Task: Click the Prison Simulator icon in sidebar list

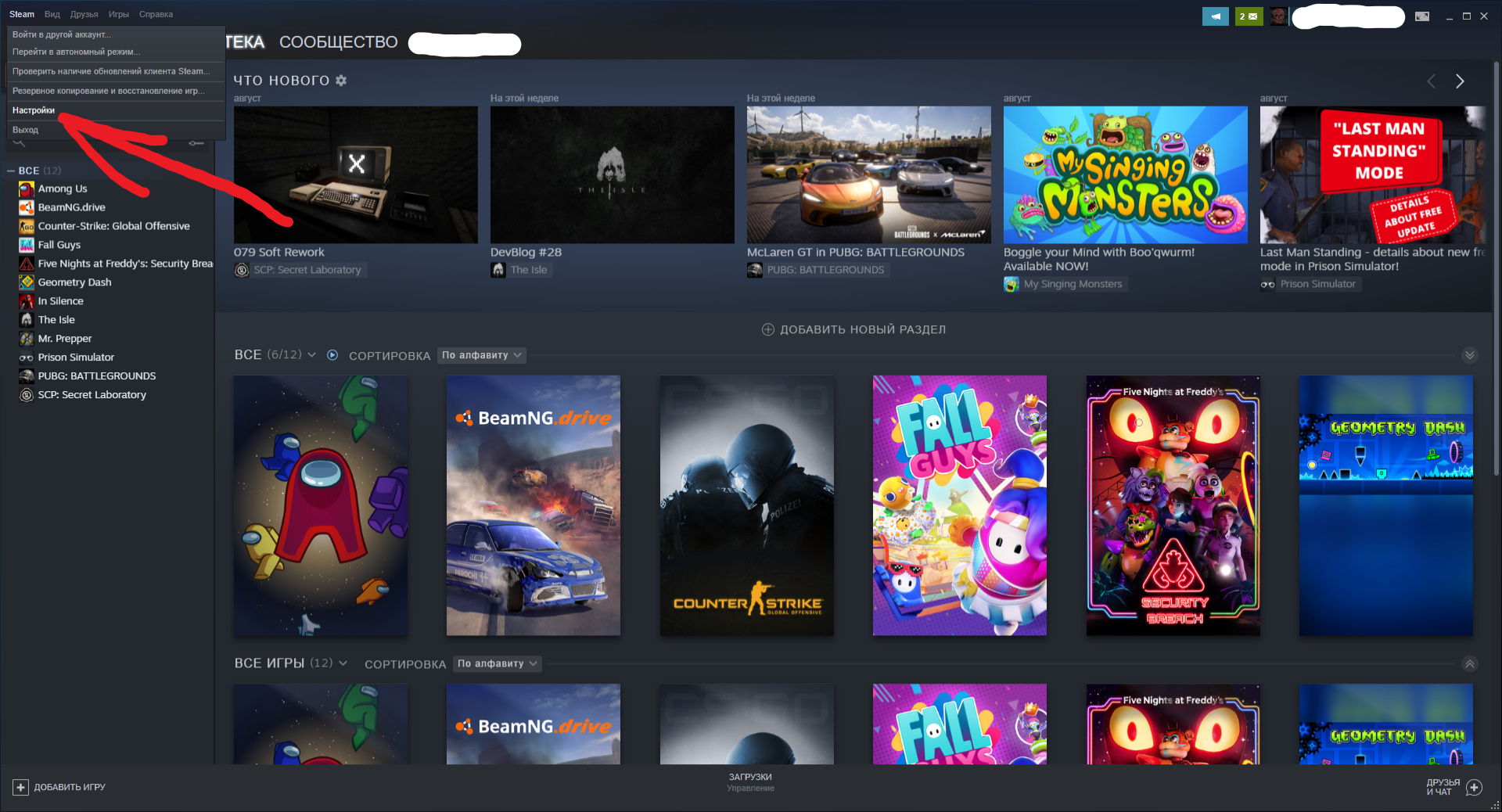Action: pos(27,357)
